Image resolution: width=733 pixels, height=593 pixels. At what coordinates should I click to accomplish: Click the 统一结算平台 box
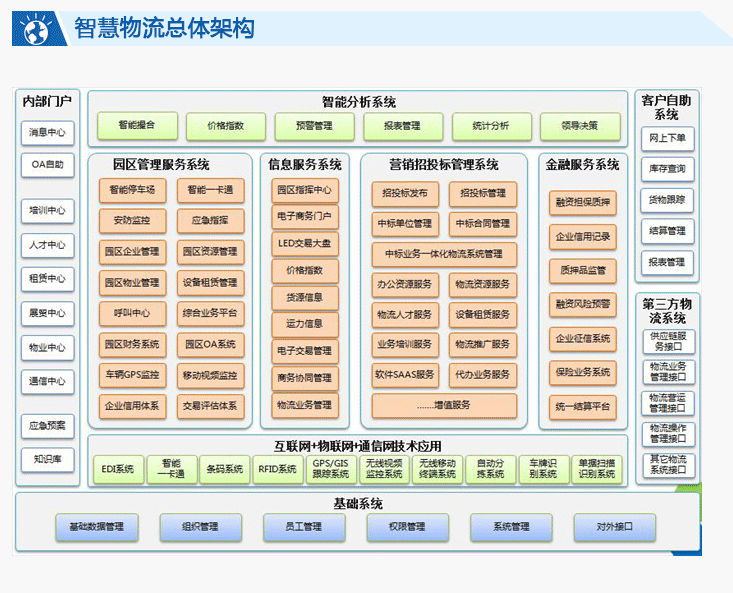pyautogui.click(x=583, y=406)
